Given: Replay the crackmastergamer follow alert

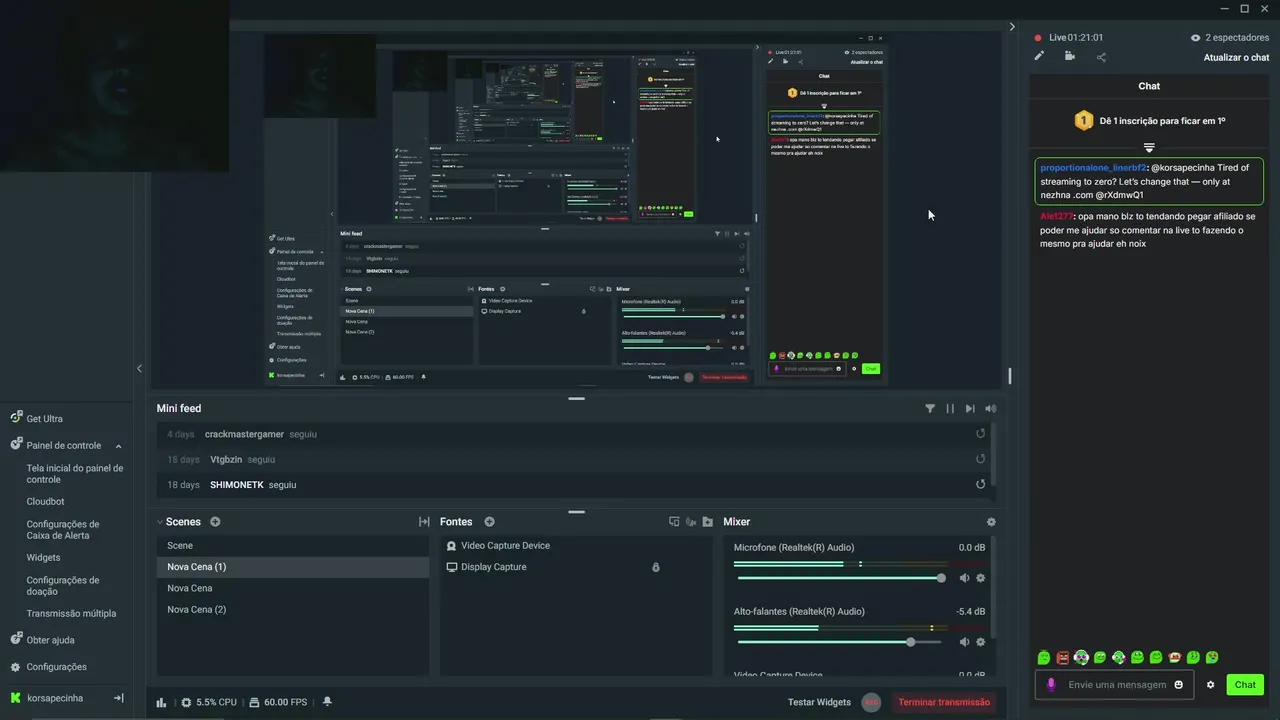Looking at the screenshot, I should pos(980,434).
